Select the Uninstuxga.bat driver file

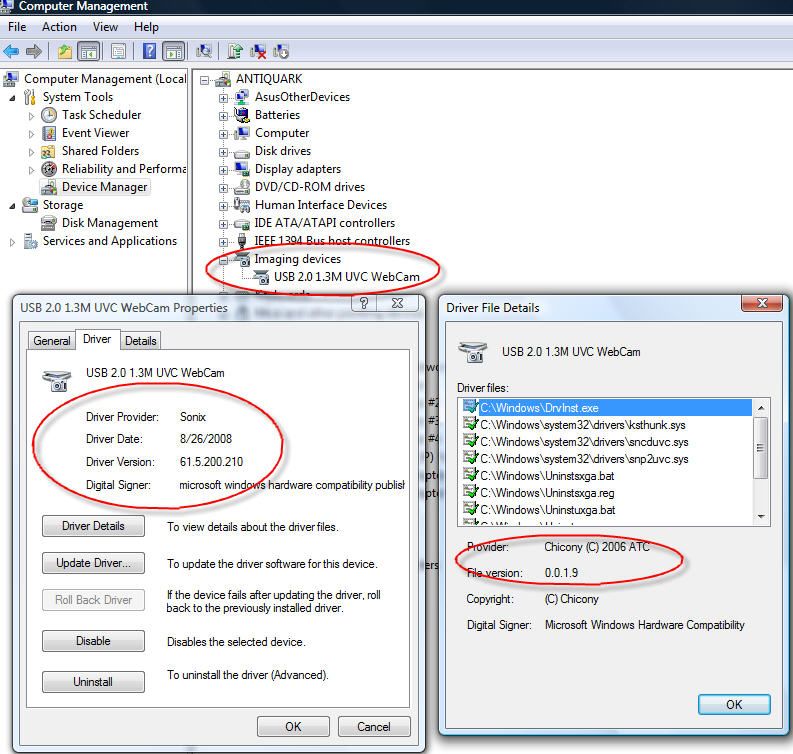point(548,510)
